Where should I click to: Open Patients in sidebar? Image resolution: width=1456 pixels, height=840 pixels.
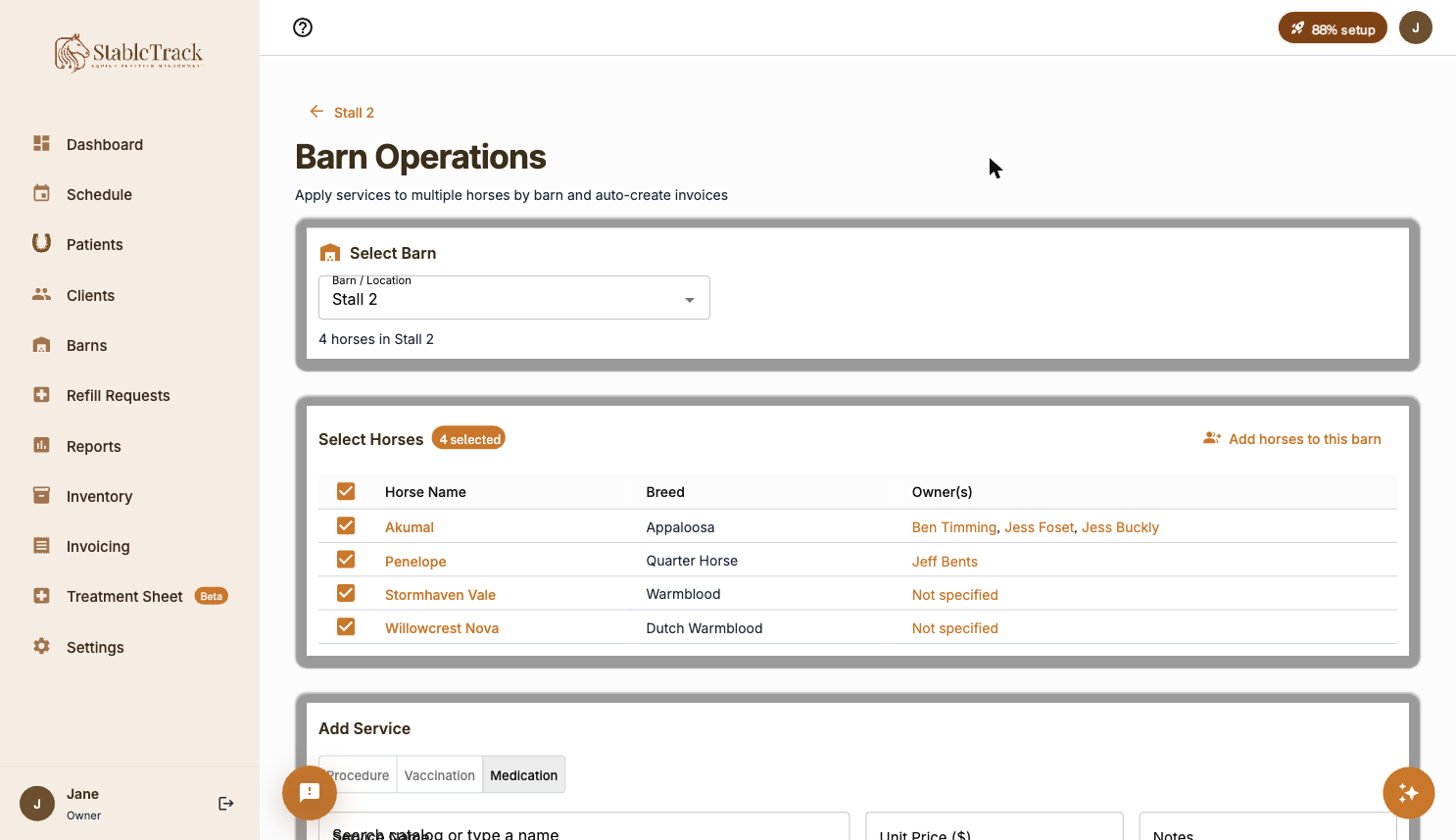click(x=95, y=244)
